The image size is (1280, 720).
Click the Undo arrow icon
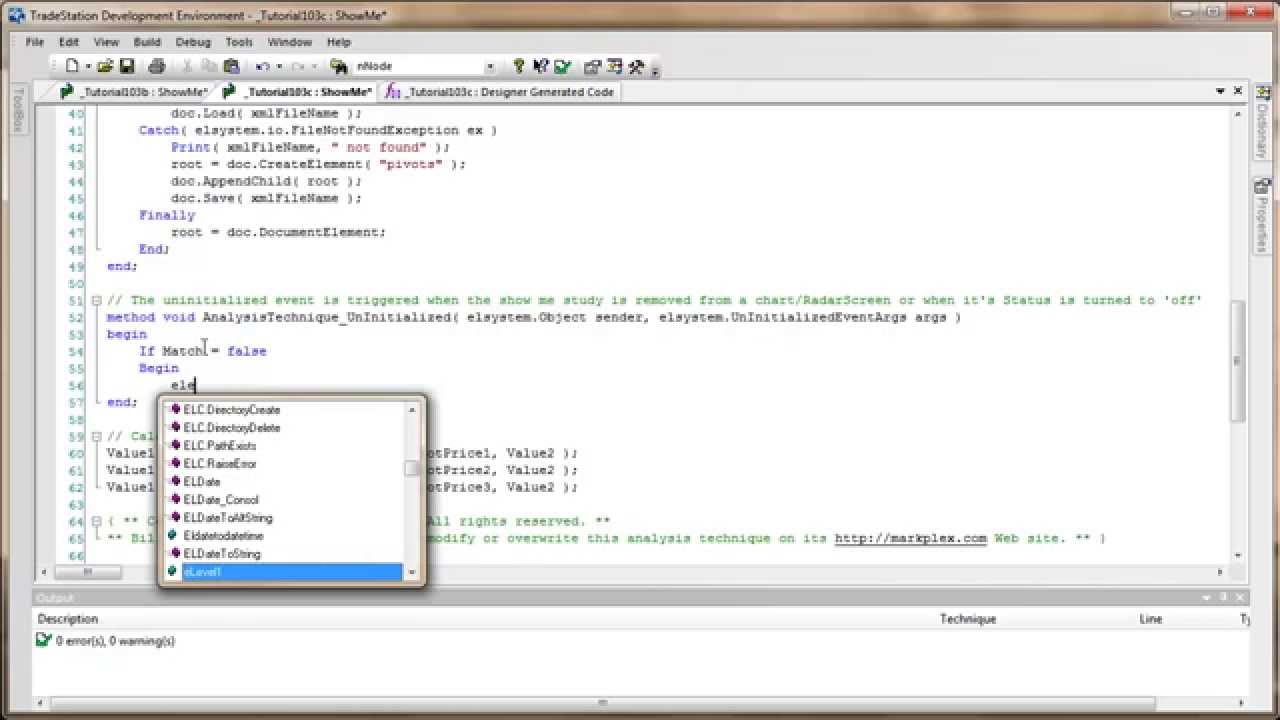262,67
